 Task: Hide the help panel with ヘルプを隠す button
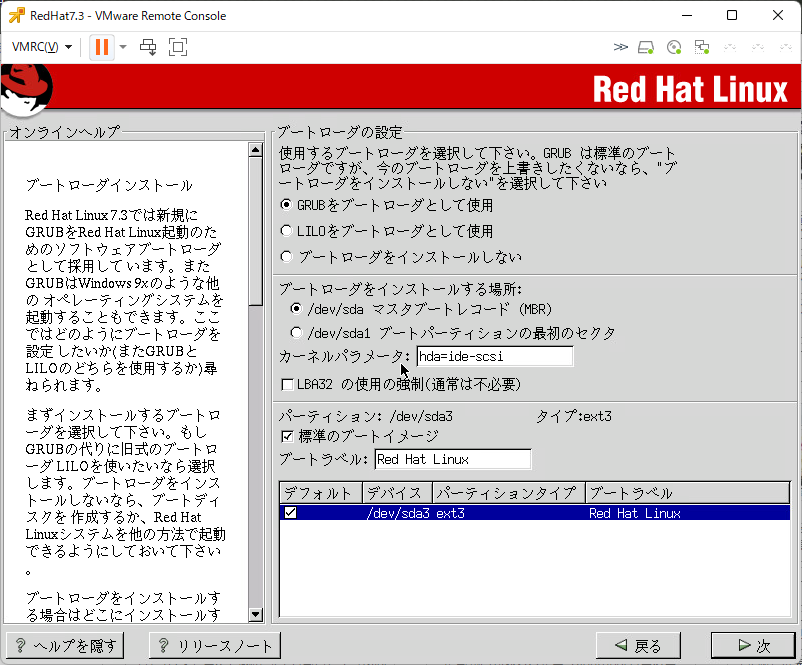tap(65, 646)
